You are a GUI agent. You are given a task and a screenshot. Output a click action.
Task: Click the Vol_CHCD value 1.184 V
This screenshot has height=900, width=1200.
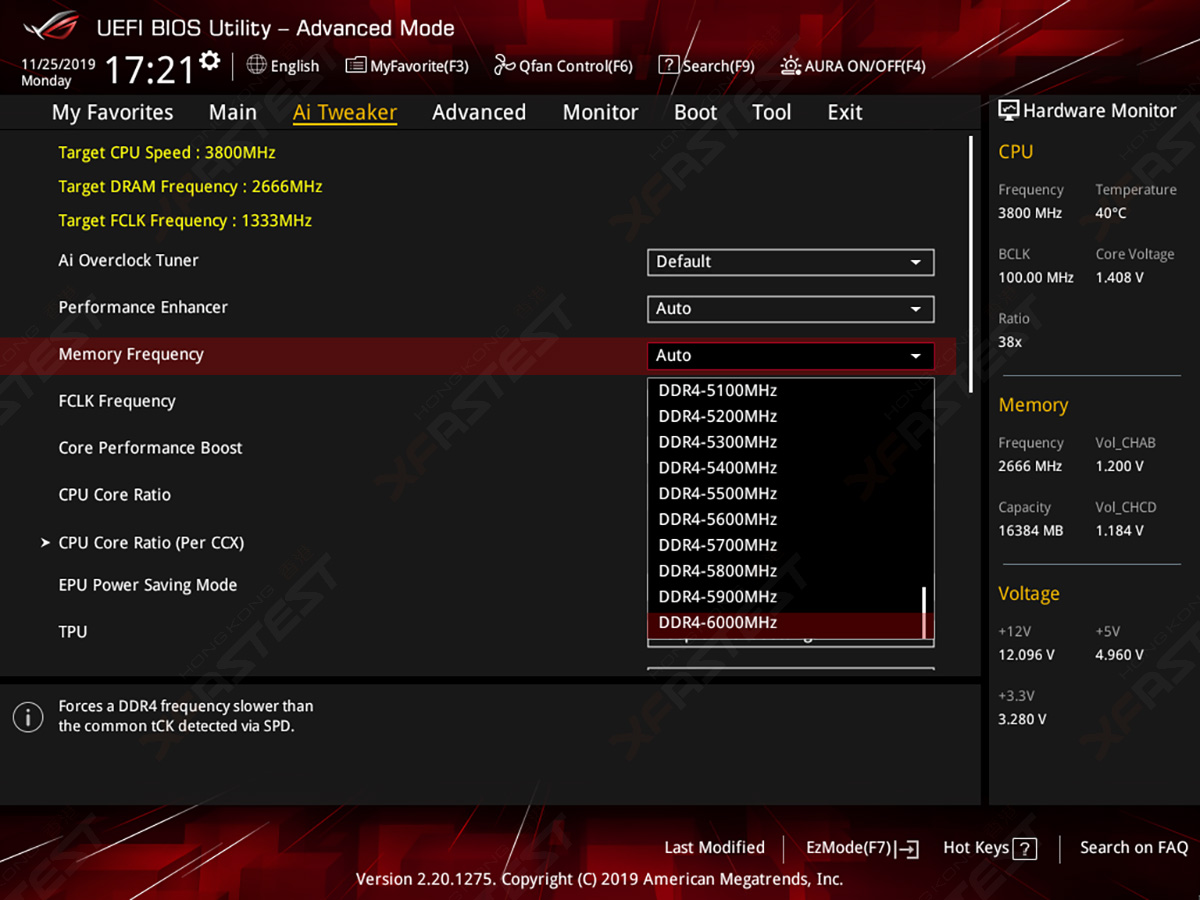pos(1120,531)
